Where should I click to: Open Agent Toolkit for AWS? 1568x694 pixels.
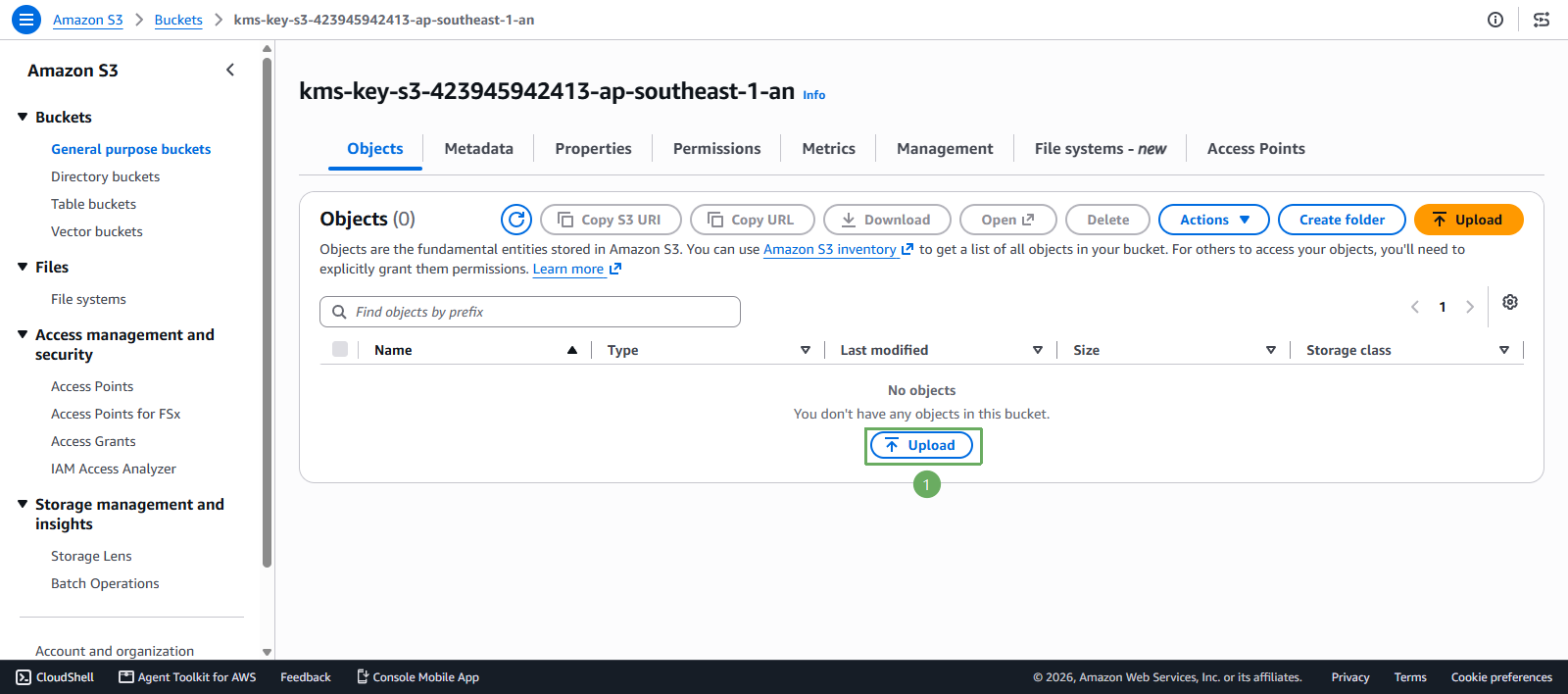point(187,677)
